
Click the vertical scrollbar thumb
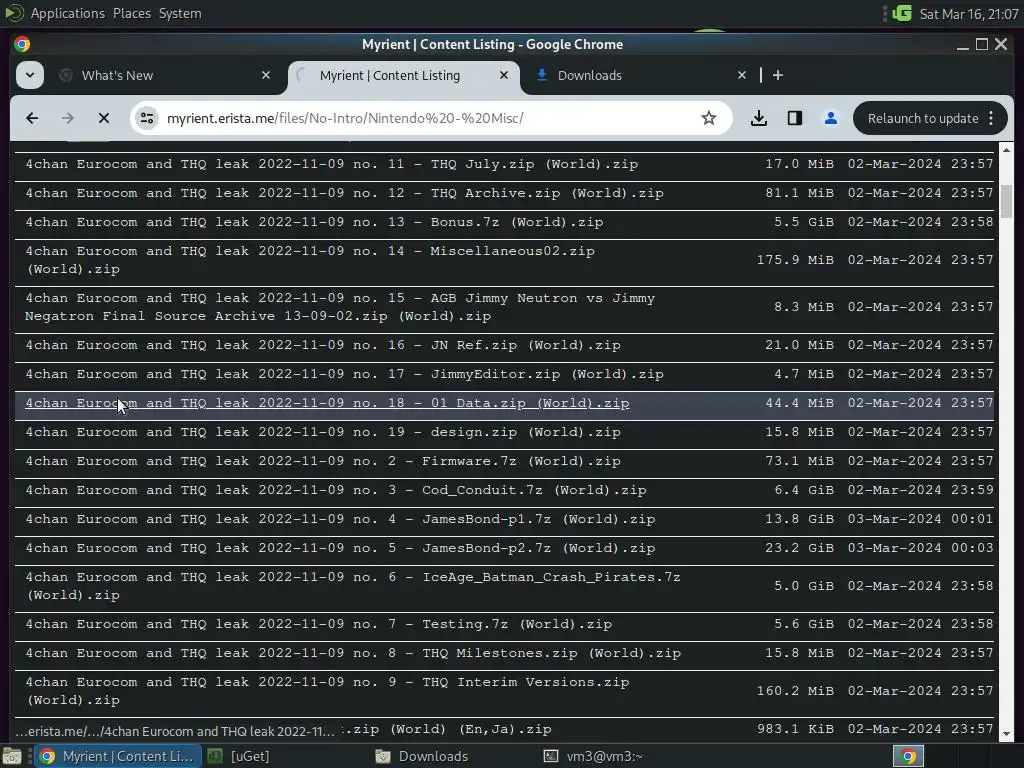[1006, 201]
